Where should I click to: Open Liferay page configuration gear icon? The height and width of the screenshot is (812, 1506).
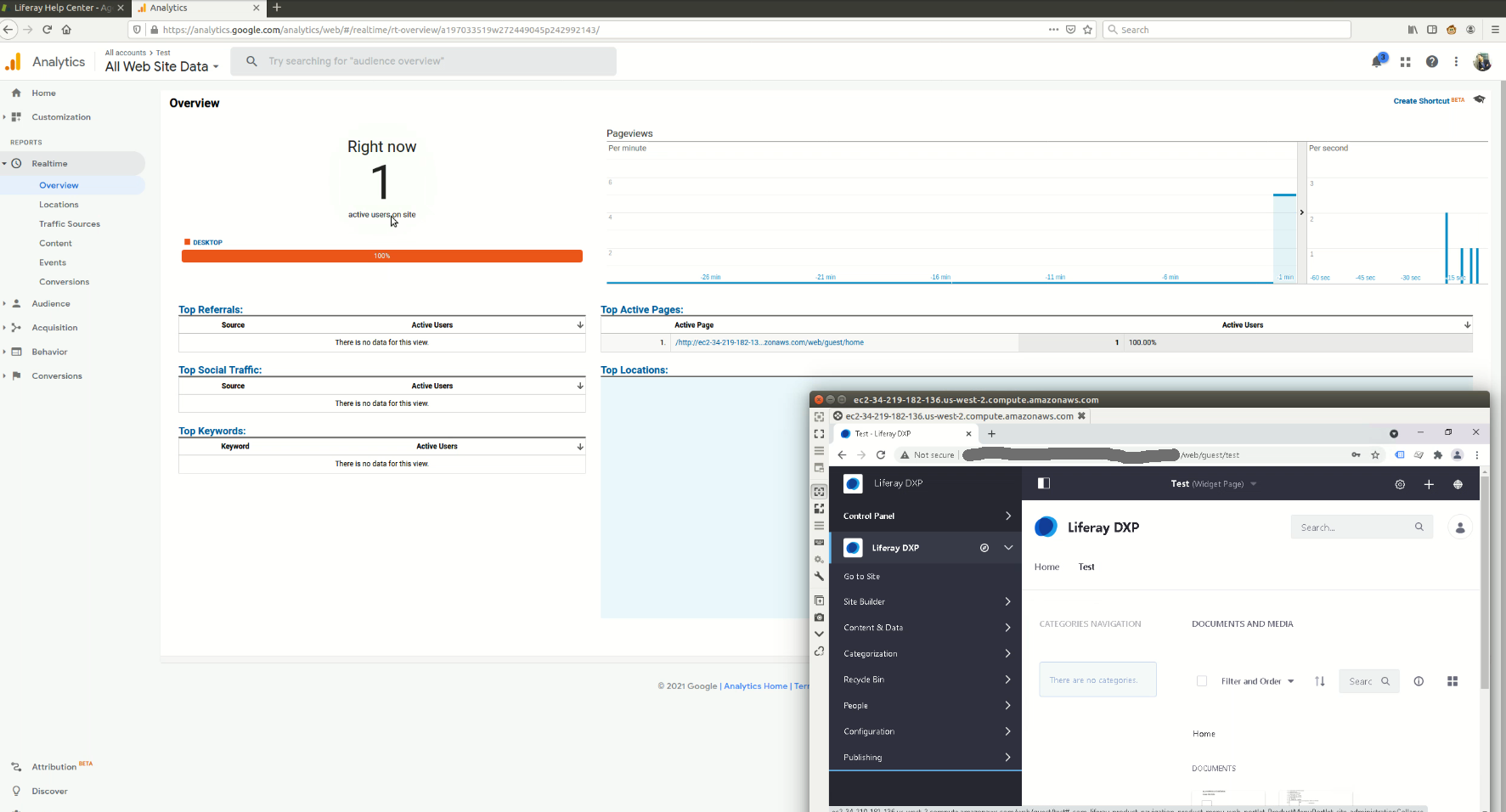pyautogui.click(x=1400, y=484)
